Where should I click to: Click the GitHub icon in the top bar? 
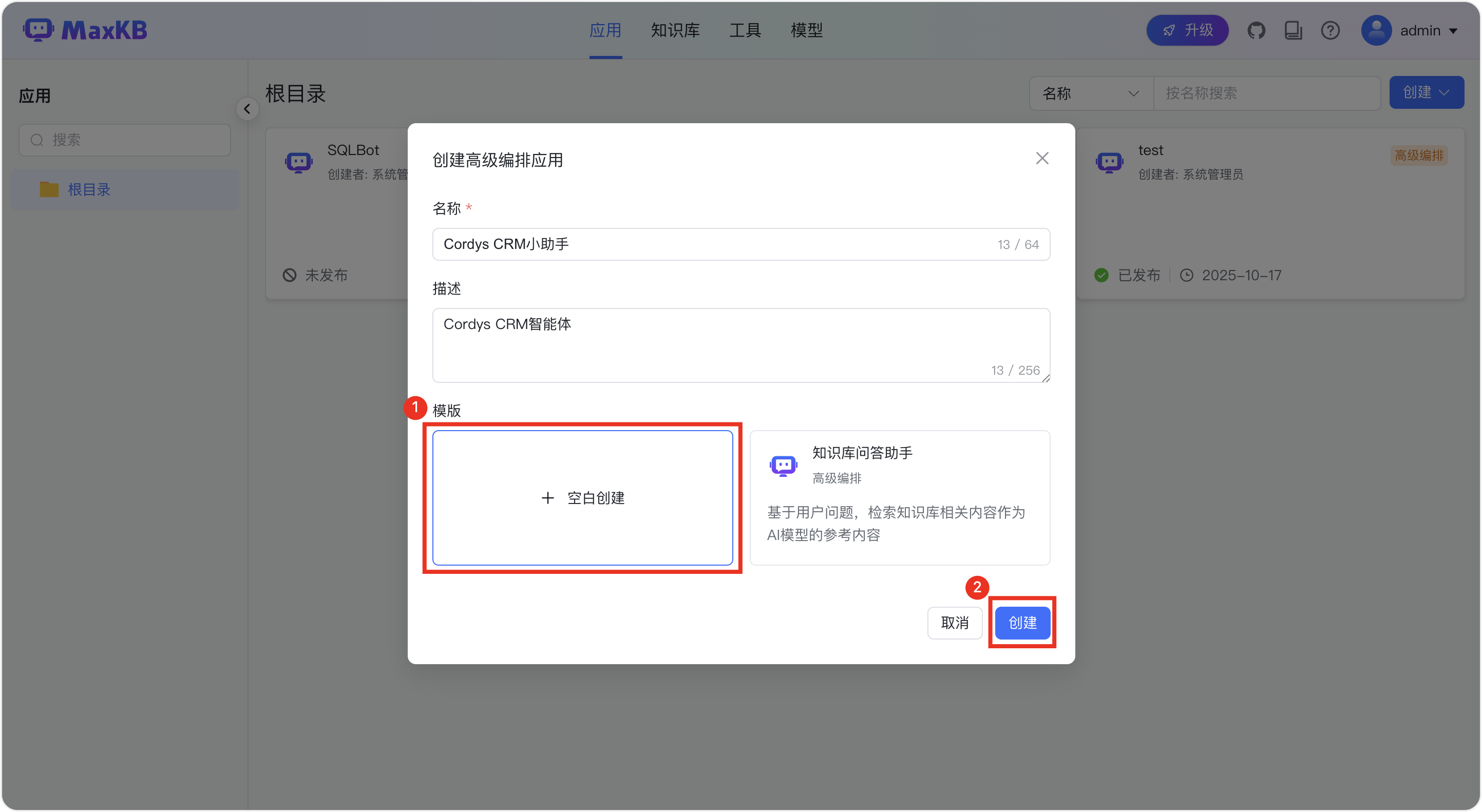1257,30
